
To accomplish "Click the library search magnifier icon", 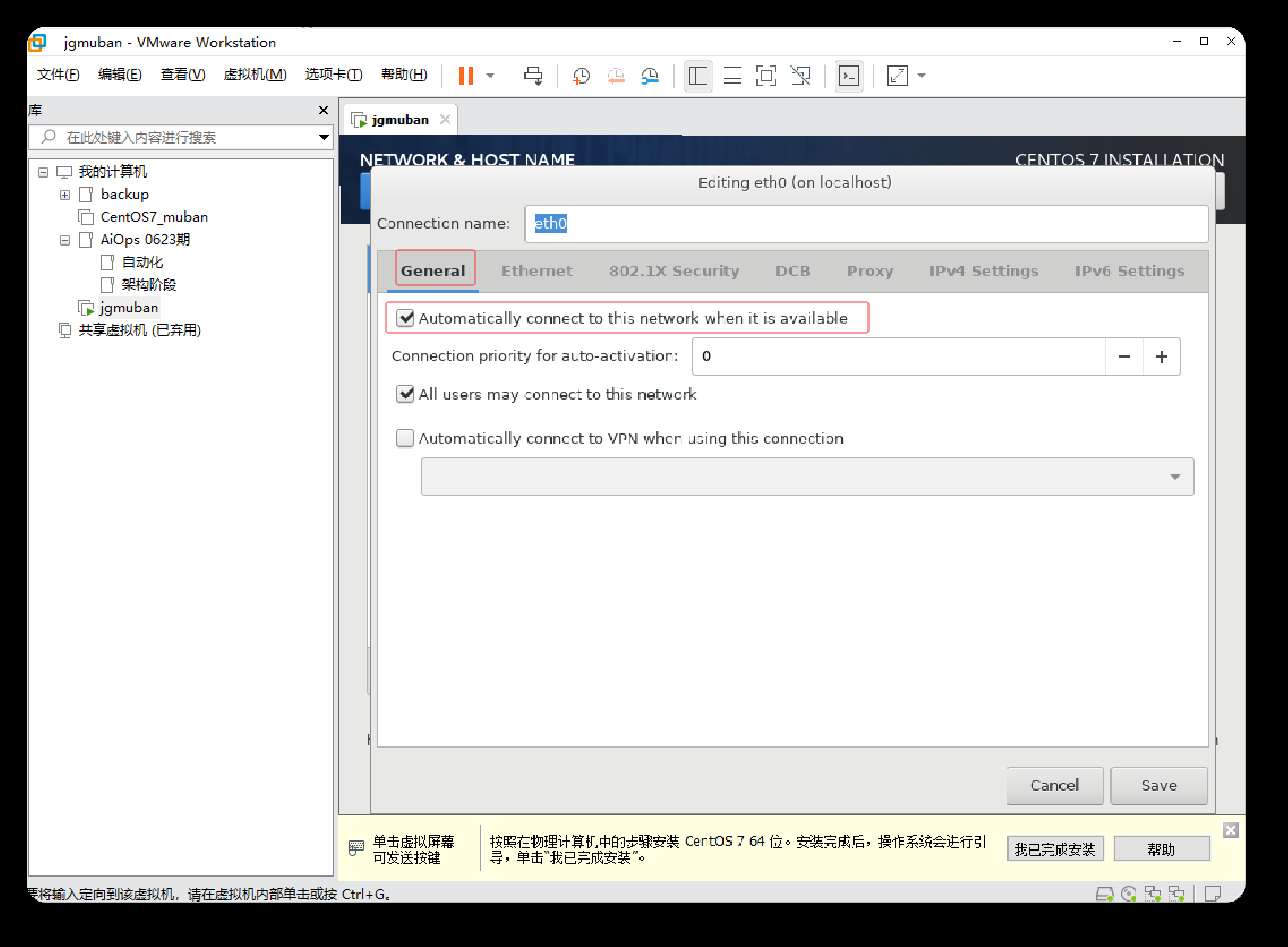I will pyautogui.click(x=48, y=137).
